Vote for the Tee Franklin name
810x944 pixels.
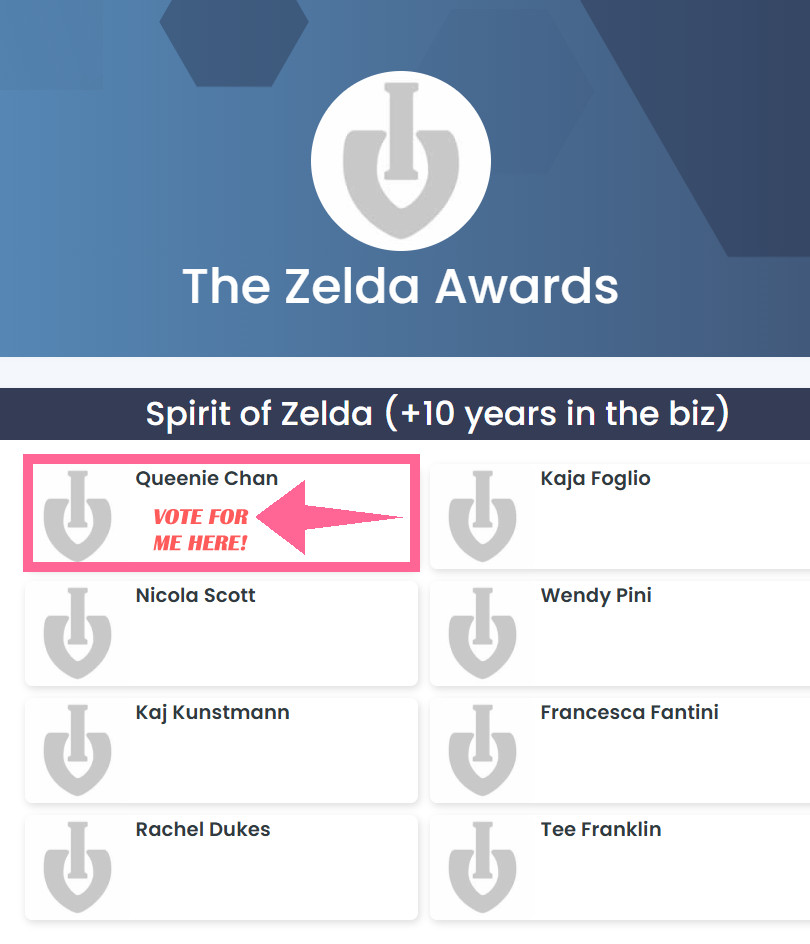pyautogui.click(x=601, y=830)
